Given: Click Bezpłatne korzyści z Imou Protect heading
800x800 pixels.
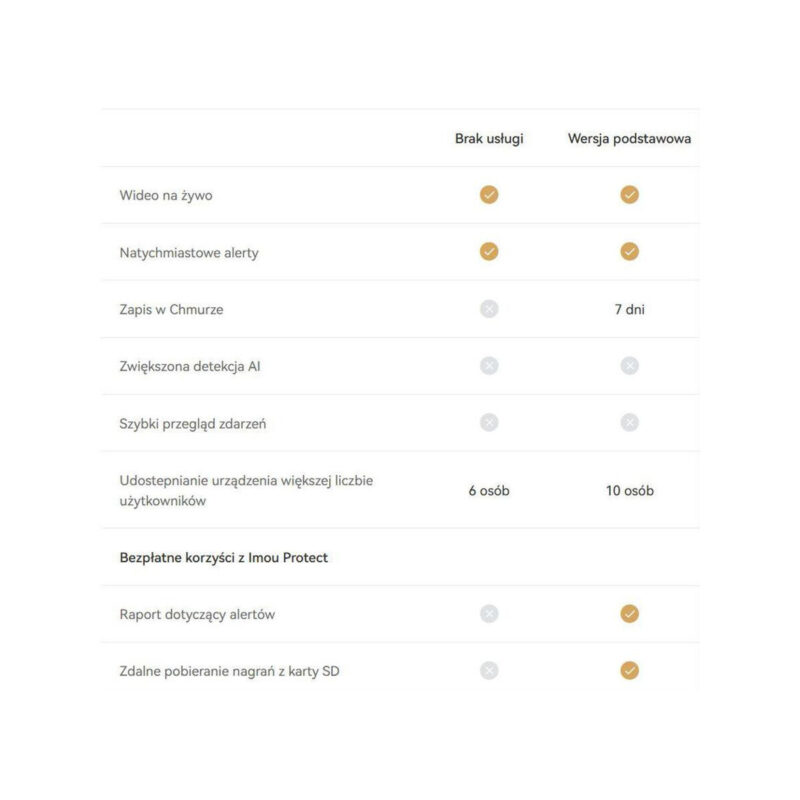Looking at the screenshot, I should pos(223,557).
